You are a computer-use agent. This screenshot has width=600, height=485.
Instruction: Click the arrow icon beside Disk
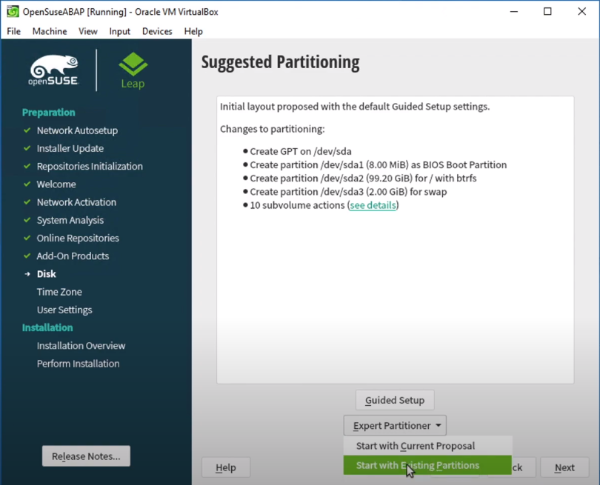pyautogui.click(x=27, y=274)
